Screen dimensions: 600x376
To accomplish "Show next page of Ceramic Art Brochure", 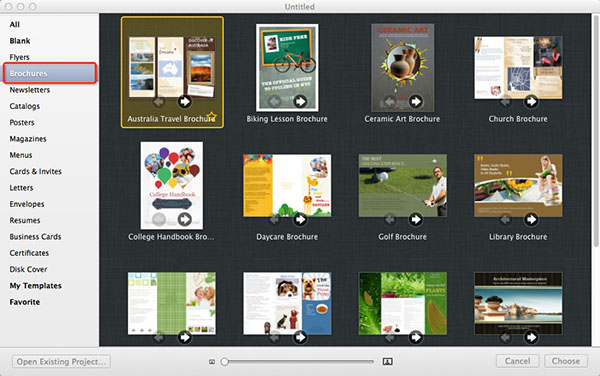I will 416,102.
